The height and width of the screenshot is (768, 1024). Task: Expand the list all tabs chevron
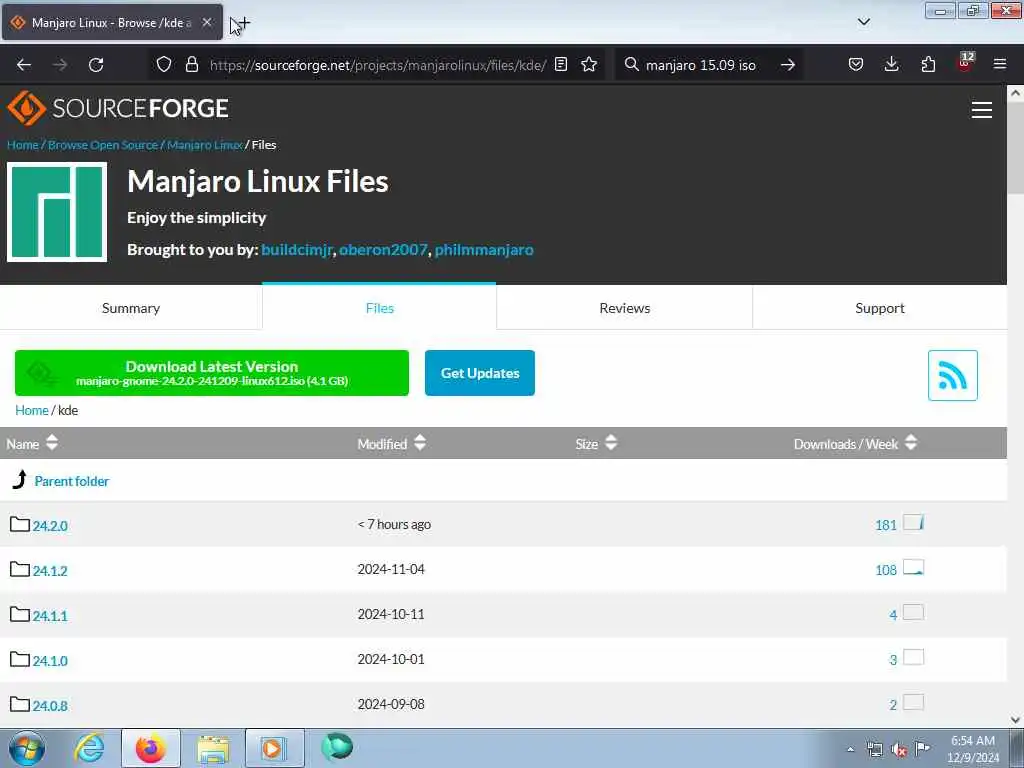click(x=863, y=22)
